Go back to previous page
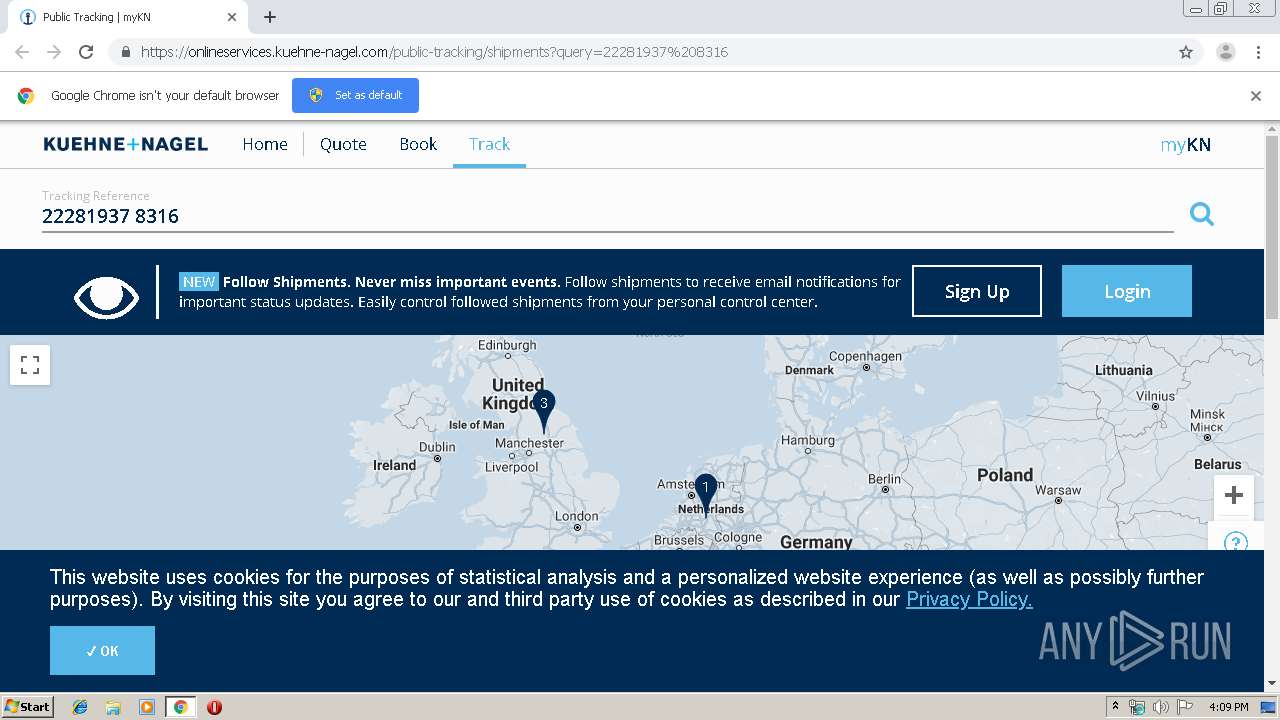Screen dimensions: 1280x720 tap(22, 52)
